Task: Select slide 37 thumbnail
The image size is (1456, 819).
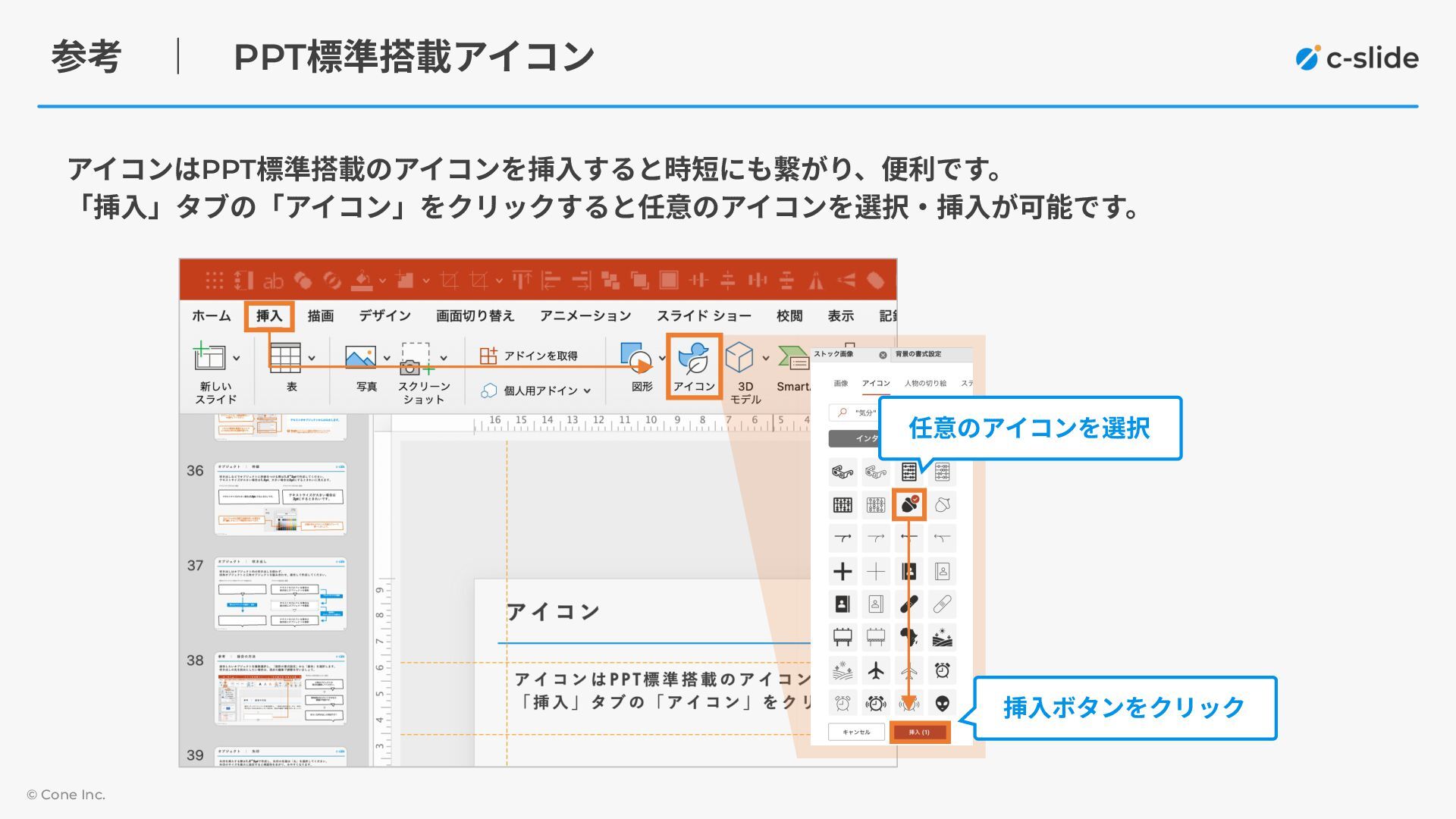Action: tap(281, 594)
